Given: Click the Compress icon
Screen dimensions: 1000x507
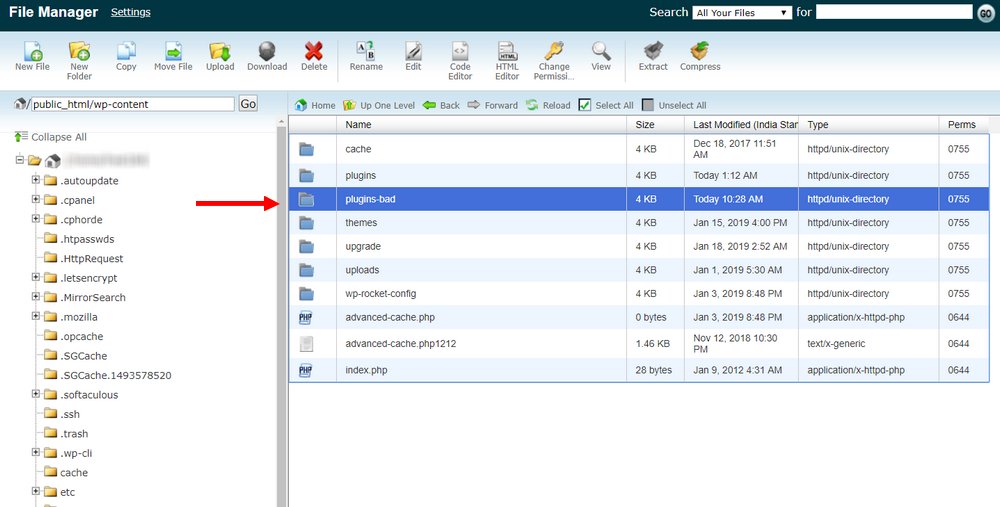Looking at the screenshot, I should pyautogui.click(x=700, y=54).
